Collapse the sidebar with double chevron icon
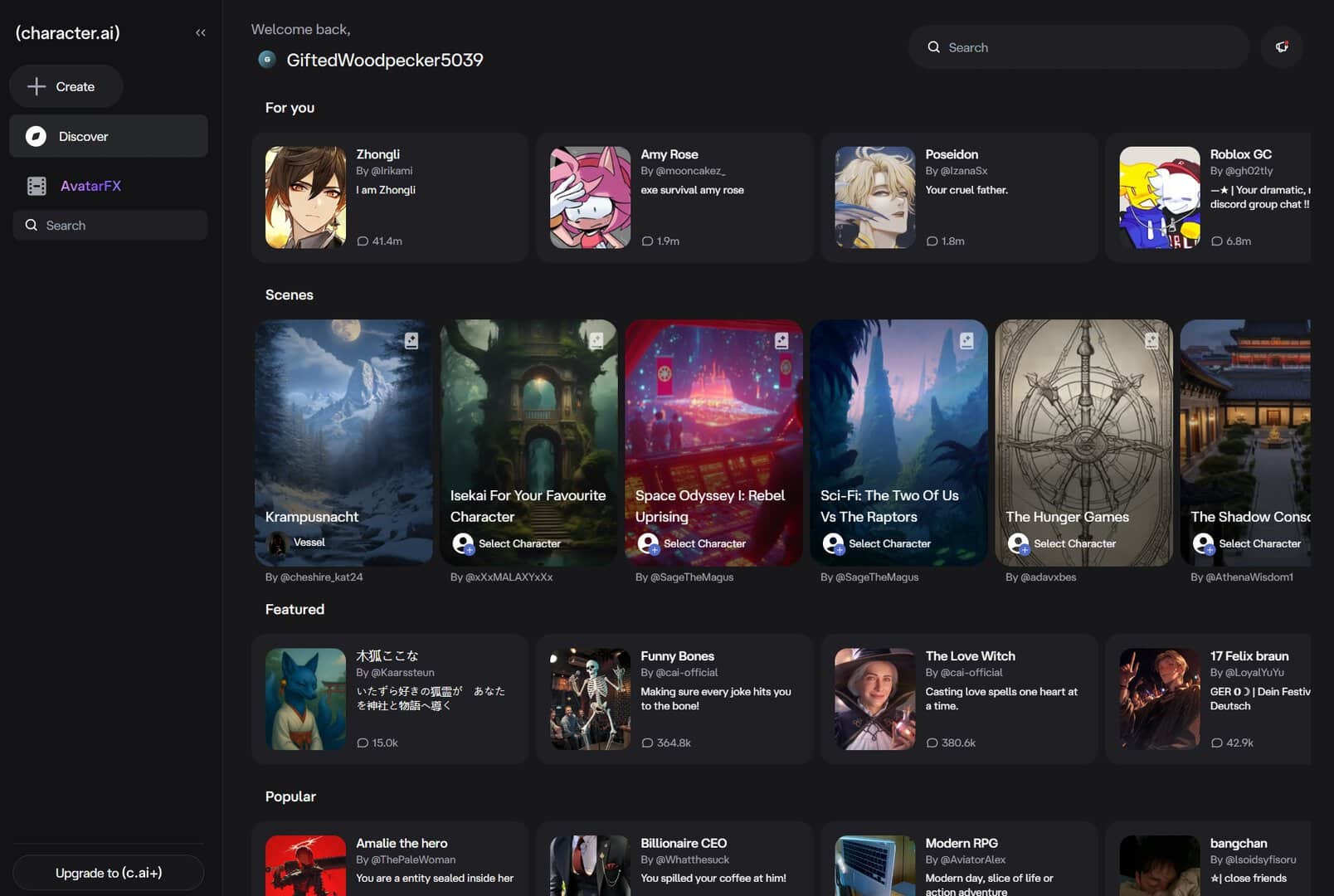The image size is (1334, 896). 200,32
